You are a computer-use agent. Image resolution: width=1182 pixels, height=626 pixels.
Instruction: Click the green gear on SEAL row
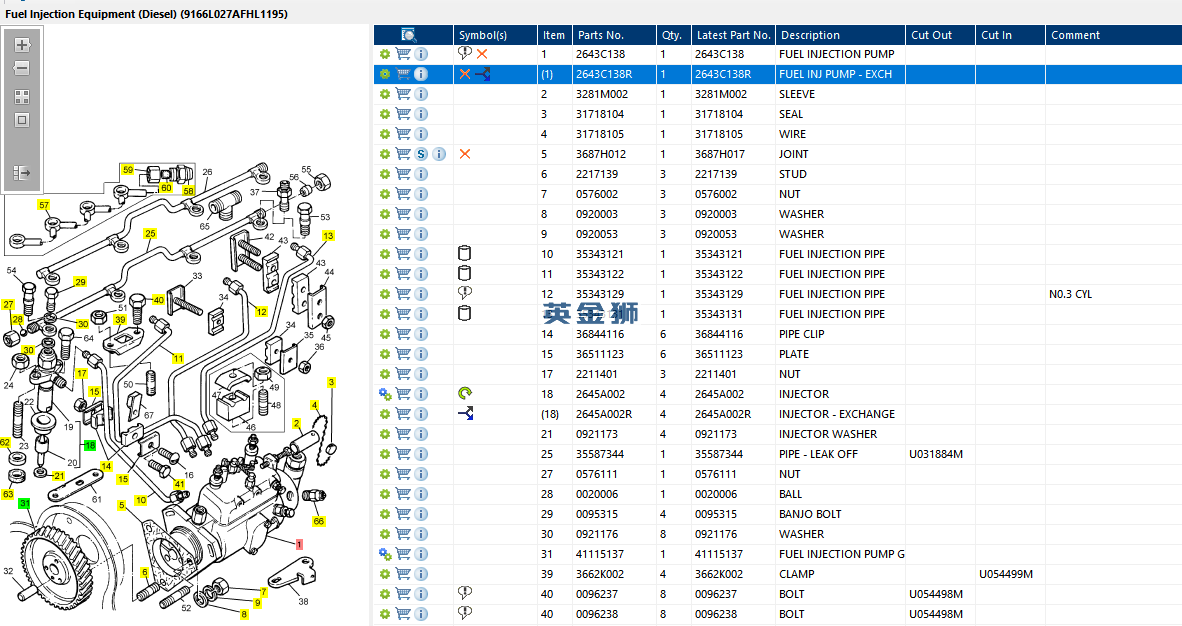[x=385, y=114]
